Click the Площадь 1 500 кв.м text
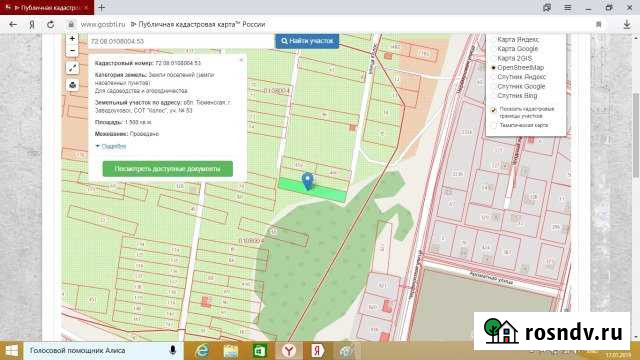This screenshot has height=360, width=640. pos(123,122)
